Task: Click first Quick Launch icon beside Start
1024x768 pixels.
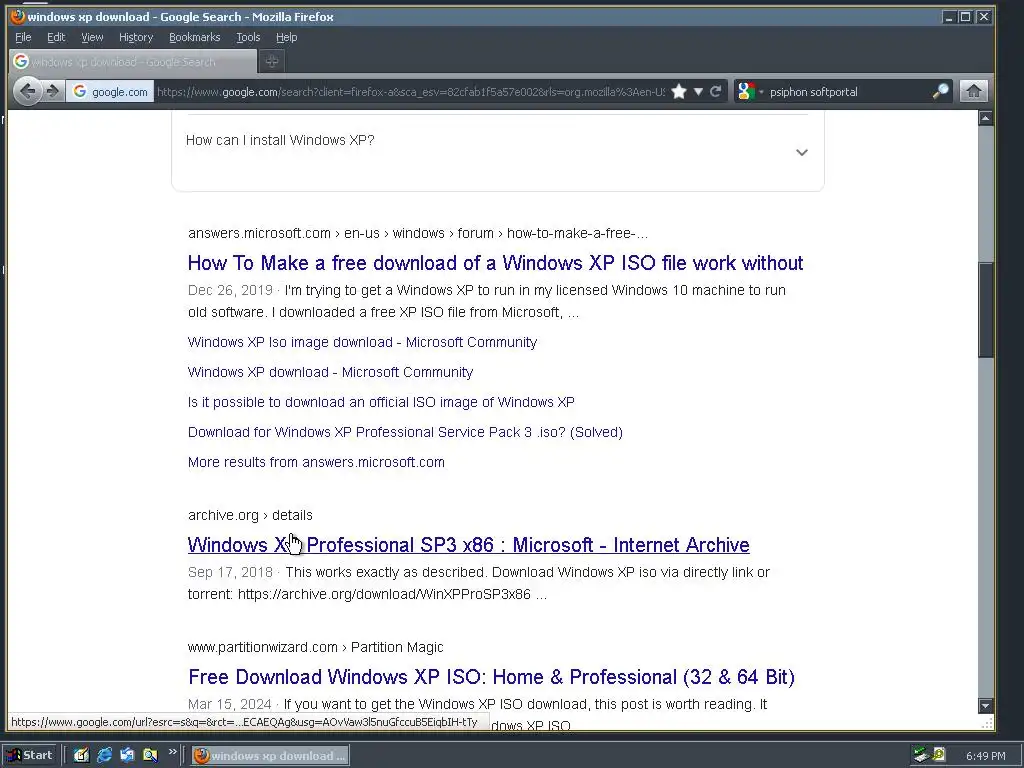Action: (81, 755)
